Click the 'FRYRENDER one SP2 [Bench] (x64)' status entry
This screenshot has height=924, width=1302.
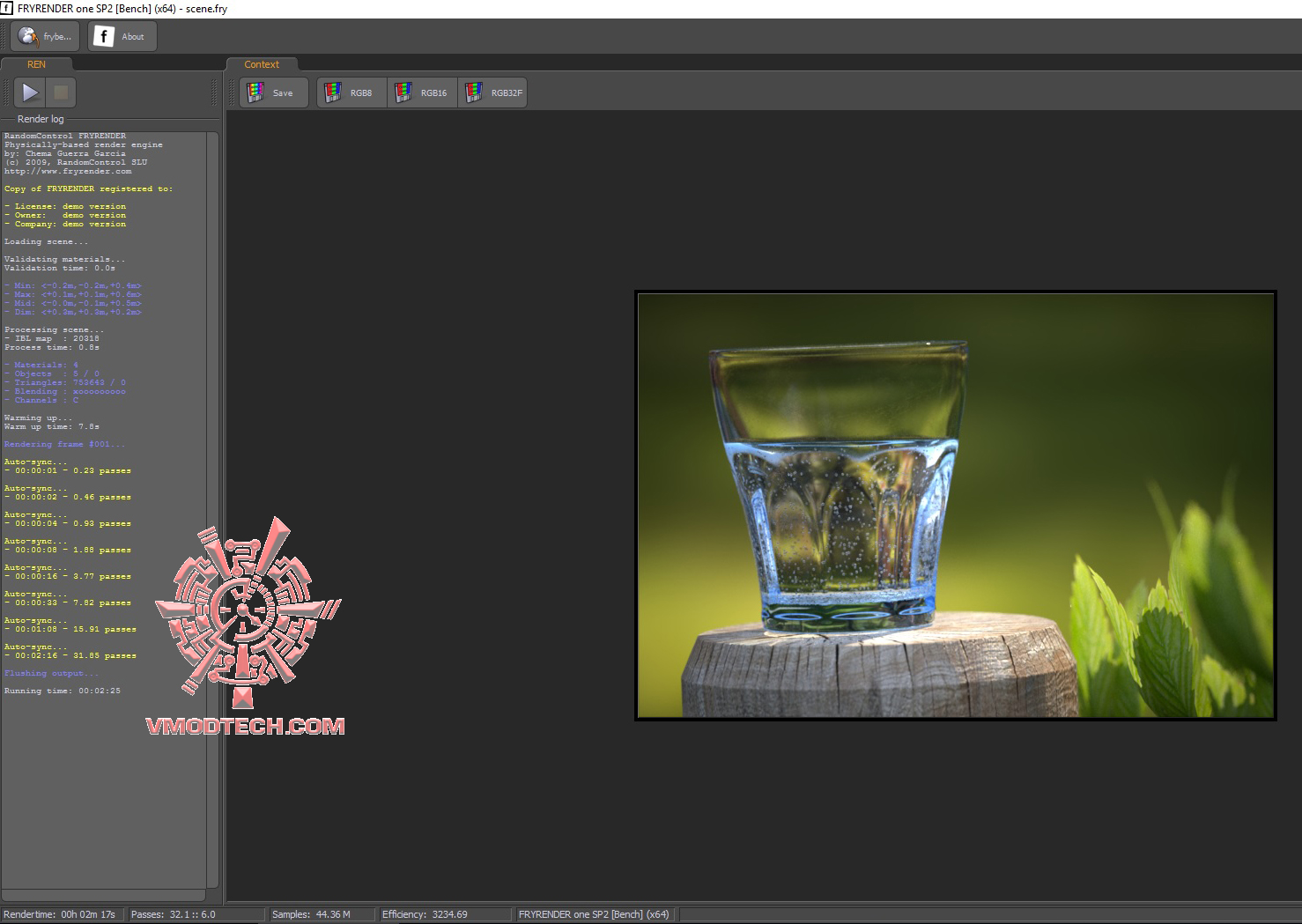click(594, 914)
